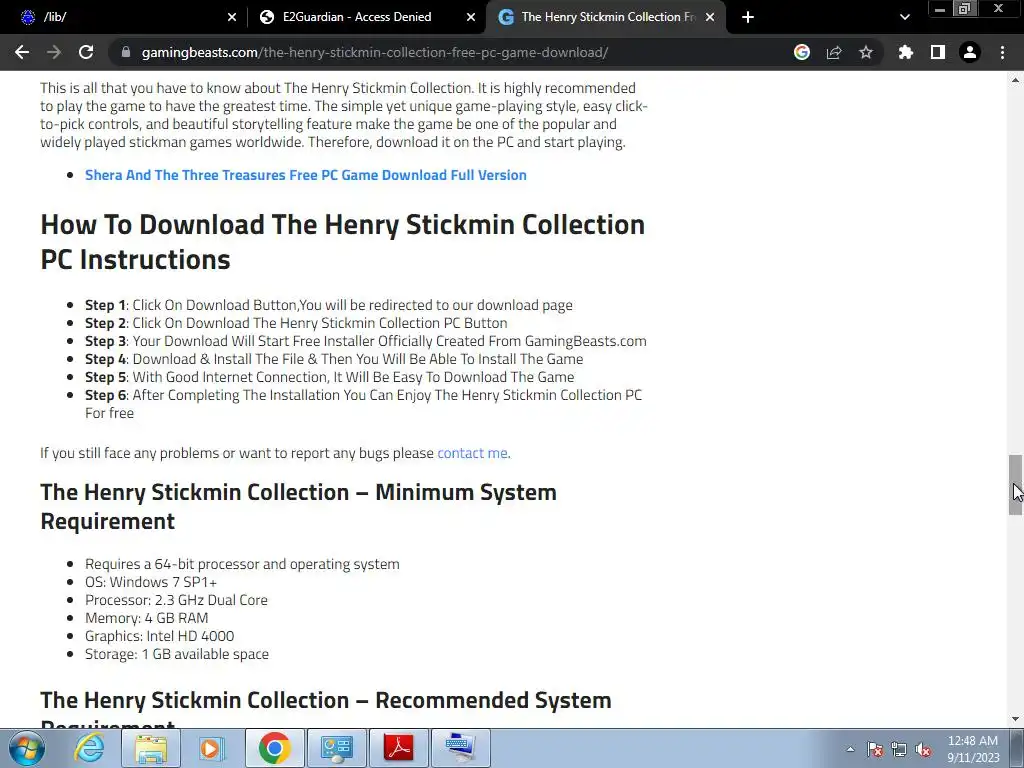Launch Internet Explorer from taskbar
The image size is (1024, 768).
pos(89,748)
